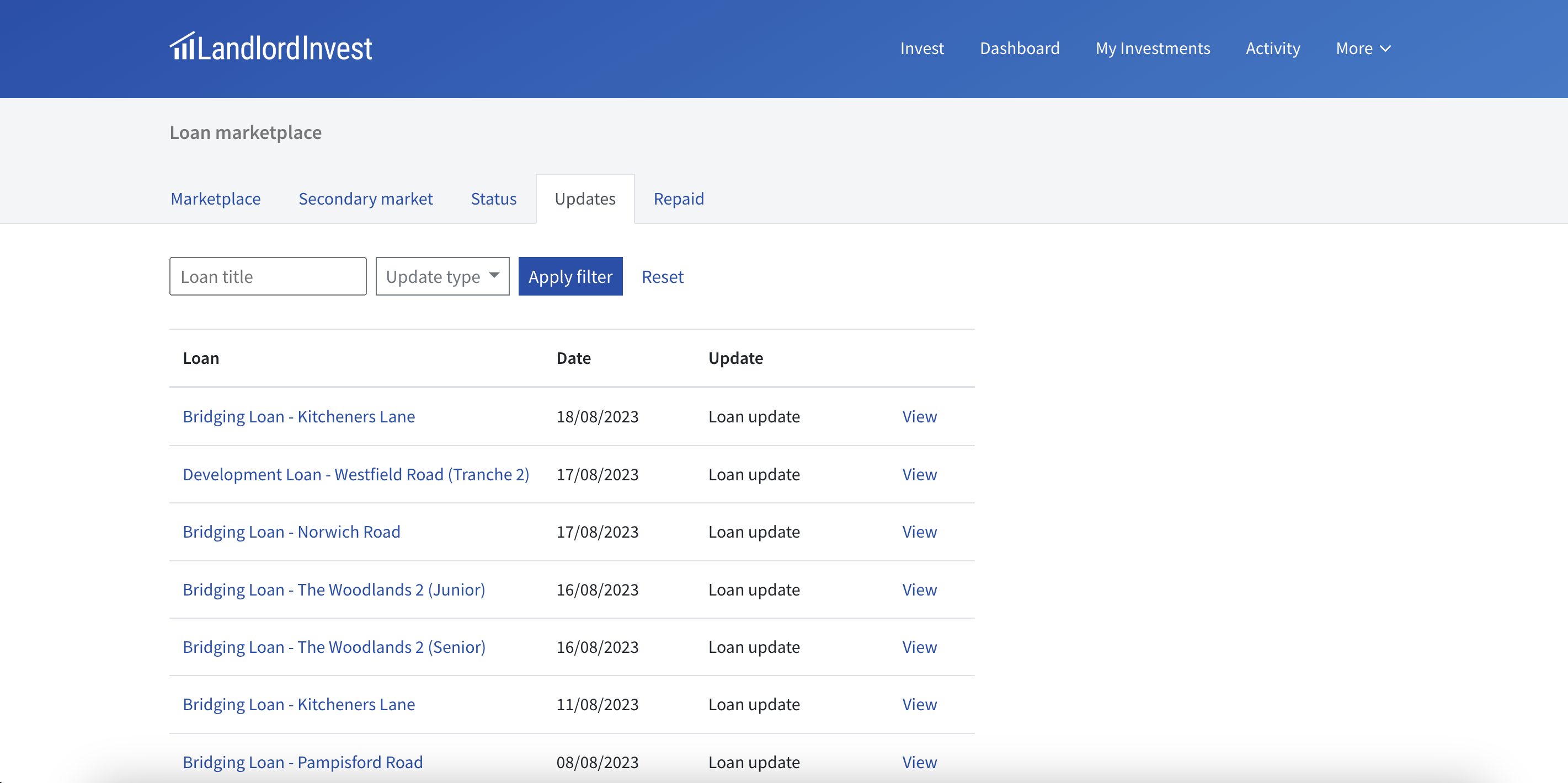The image size is (1568, 783).
Task: Open My Investments
Action: pos(1153,48)
